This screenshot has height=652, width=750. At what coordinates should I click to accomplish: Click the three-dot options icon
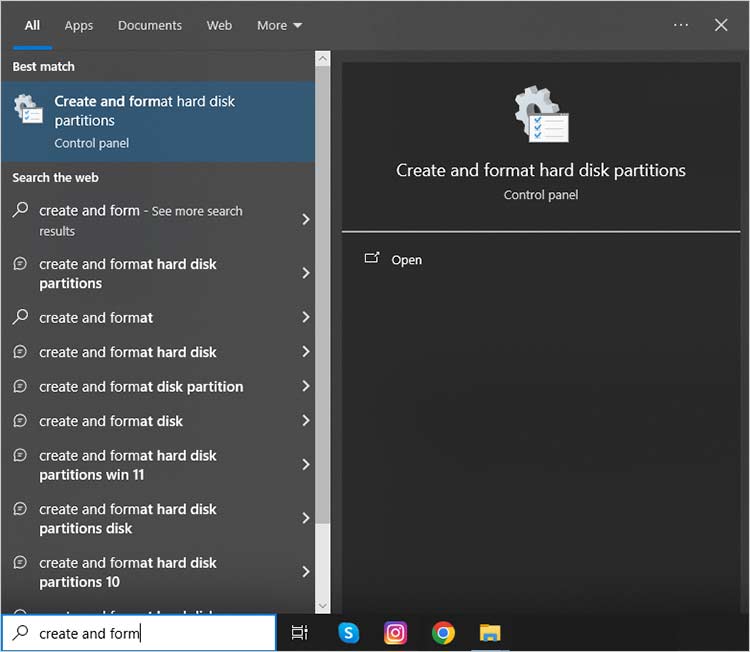point(681,25)
